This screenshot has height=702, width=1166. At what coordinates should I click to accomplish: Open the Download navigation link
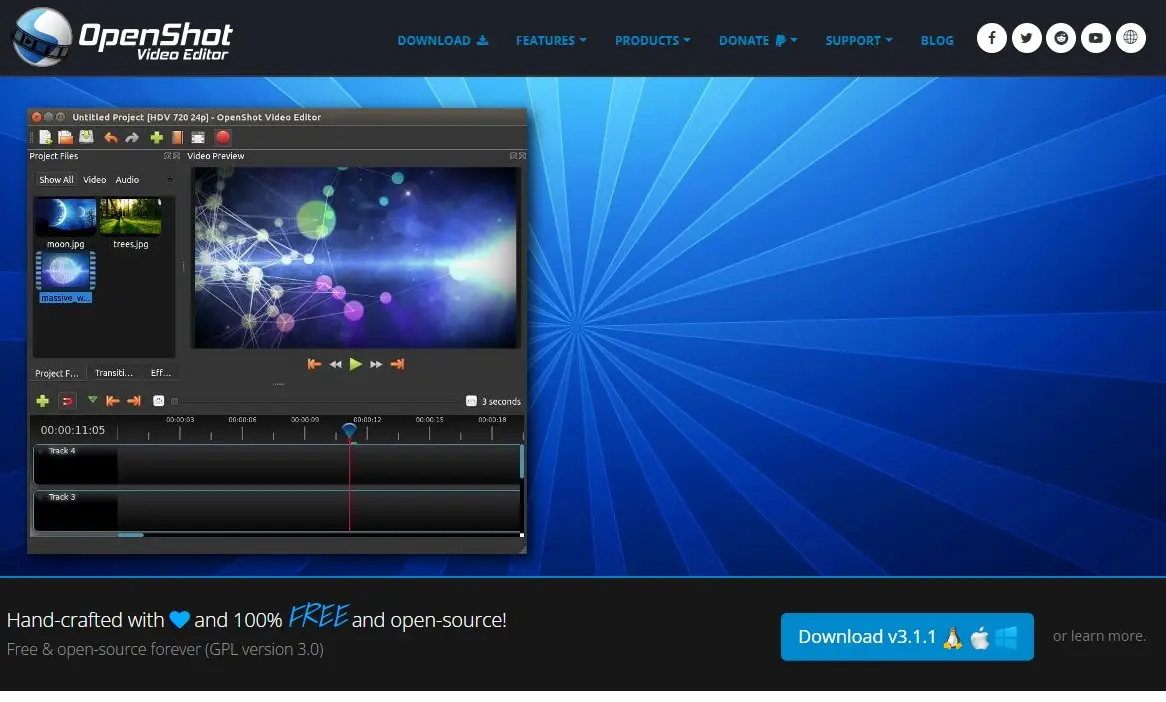coord(442,41)
